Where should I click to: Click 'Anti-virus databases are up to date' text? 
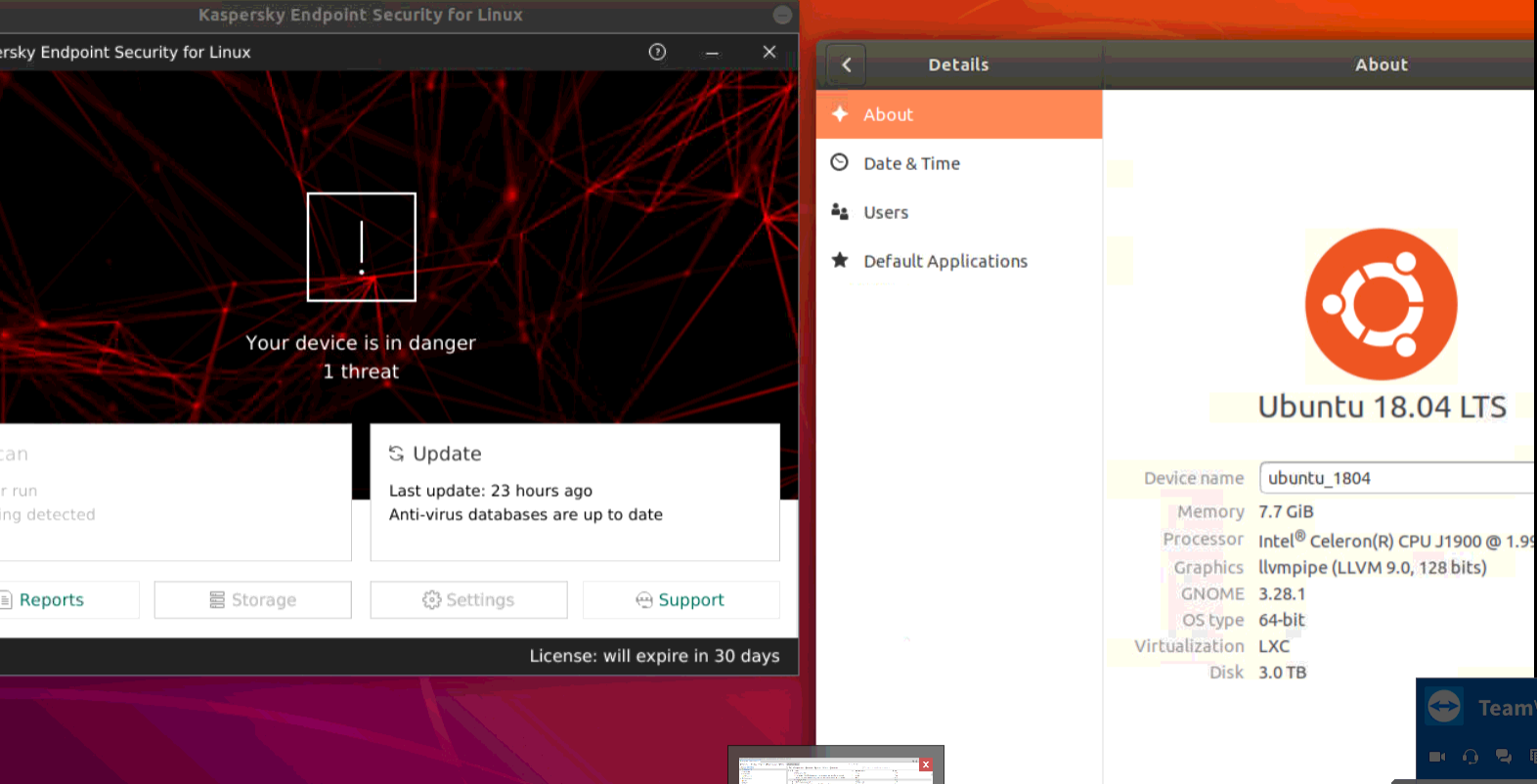point(526,514)
